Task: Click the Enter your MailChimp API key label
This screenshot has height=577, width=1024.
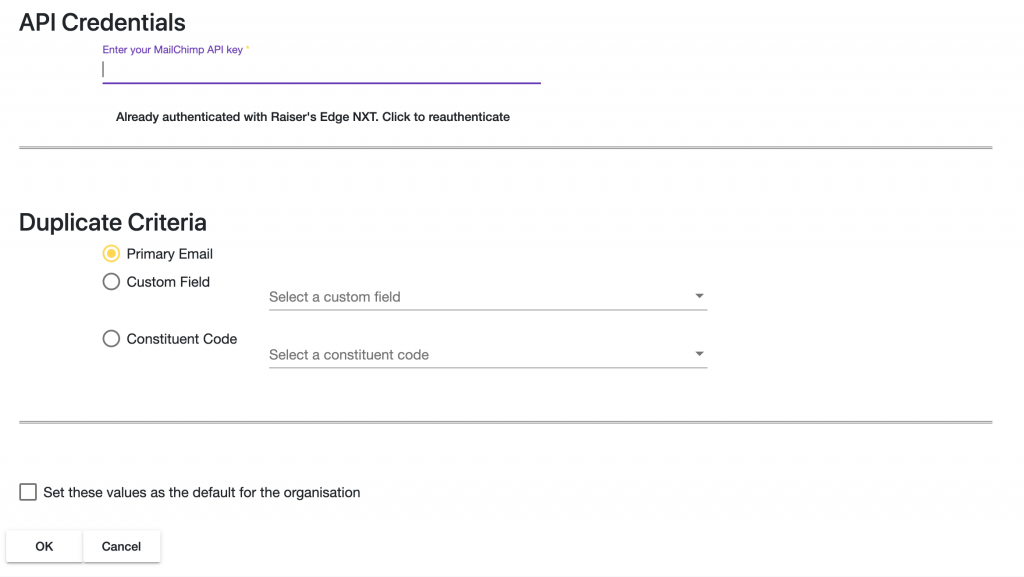Action: click(x=172, y=50)
